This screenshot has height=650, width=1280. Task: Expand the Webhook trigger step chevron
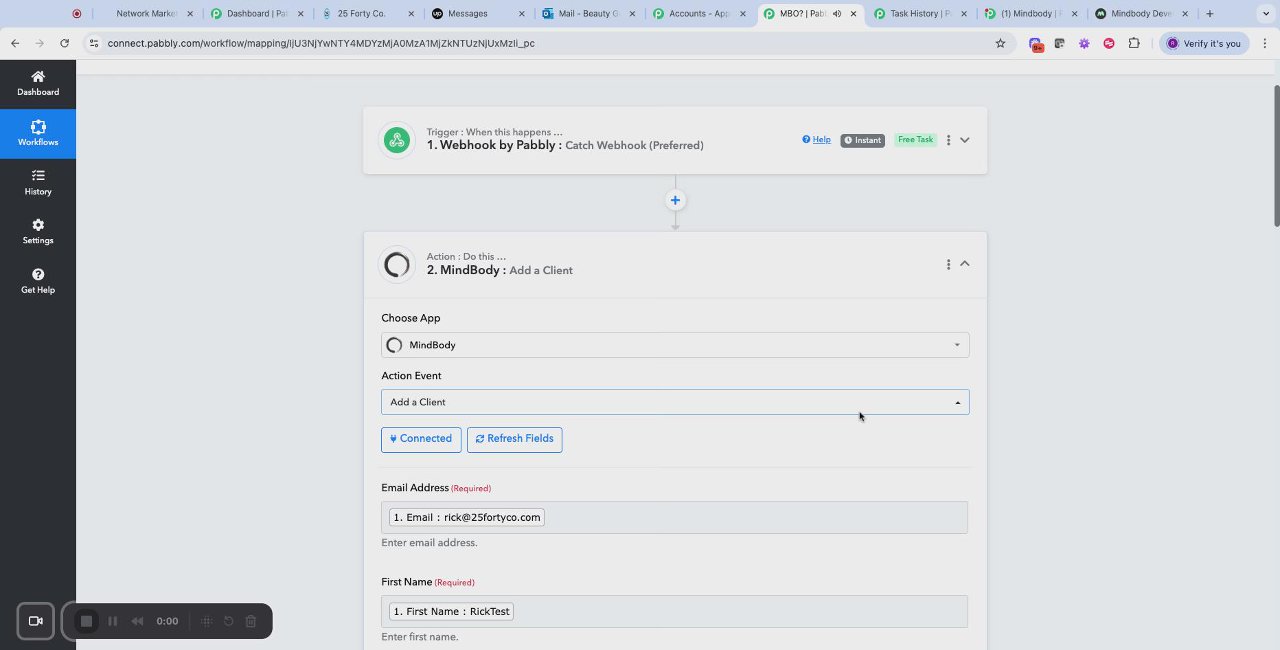click(965, 140)
